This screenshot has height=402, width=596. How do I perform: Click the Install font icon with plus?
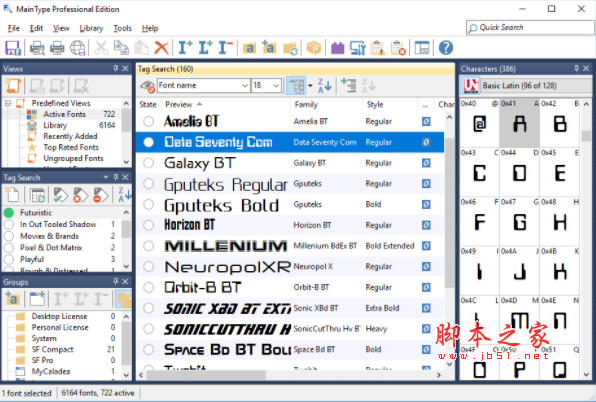[x=185, y=48]
